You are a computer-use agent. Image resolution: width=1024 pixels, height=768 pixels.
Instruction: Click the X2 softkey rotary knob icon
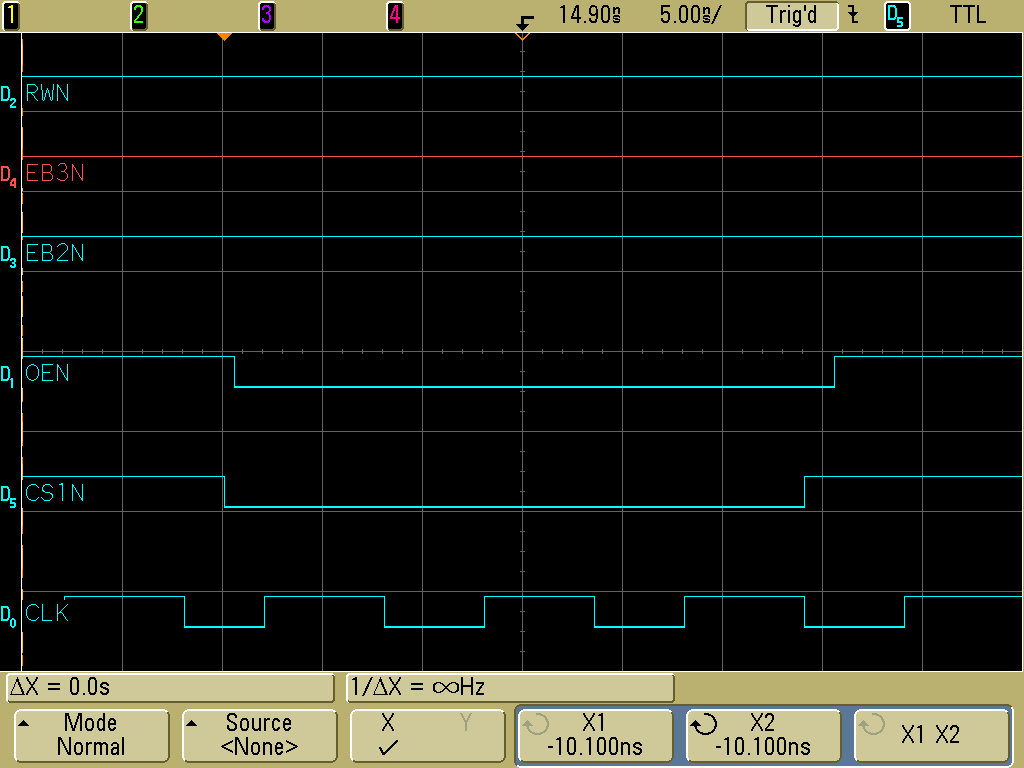point(704,724)
